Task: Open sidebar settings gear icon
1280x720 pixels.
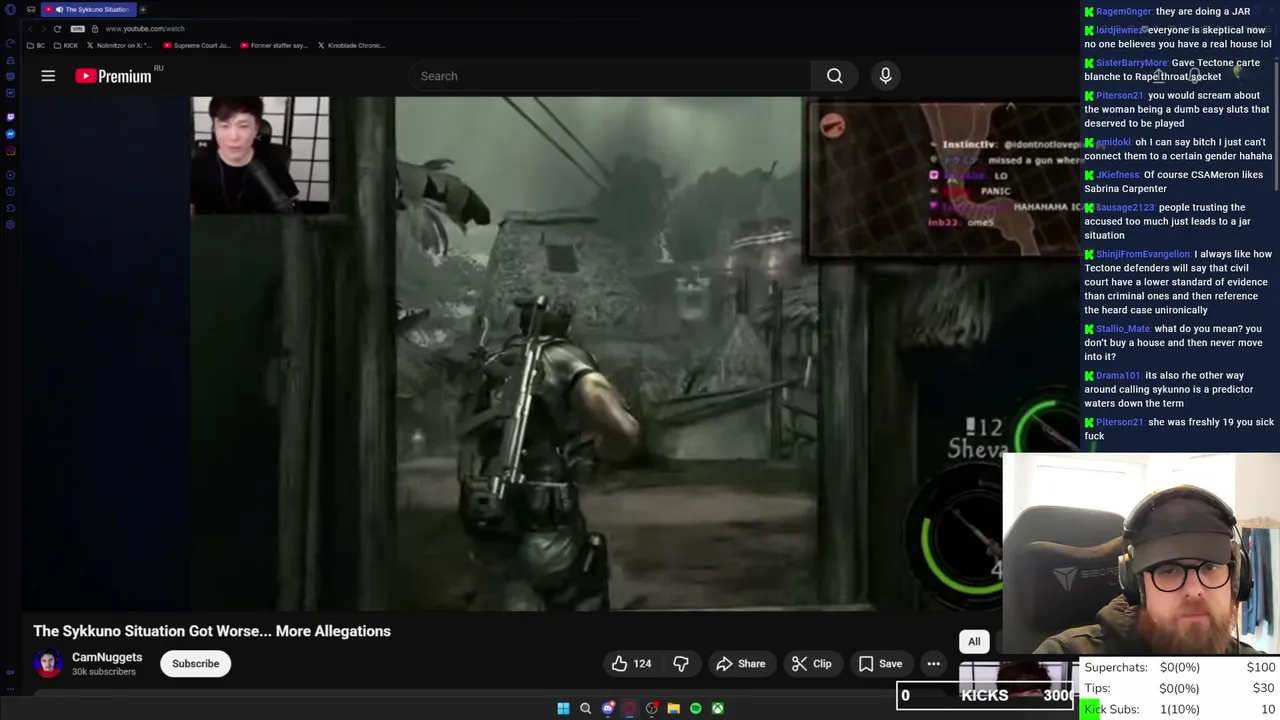Action: click(10, 224)
